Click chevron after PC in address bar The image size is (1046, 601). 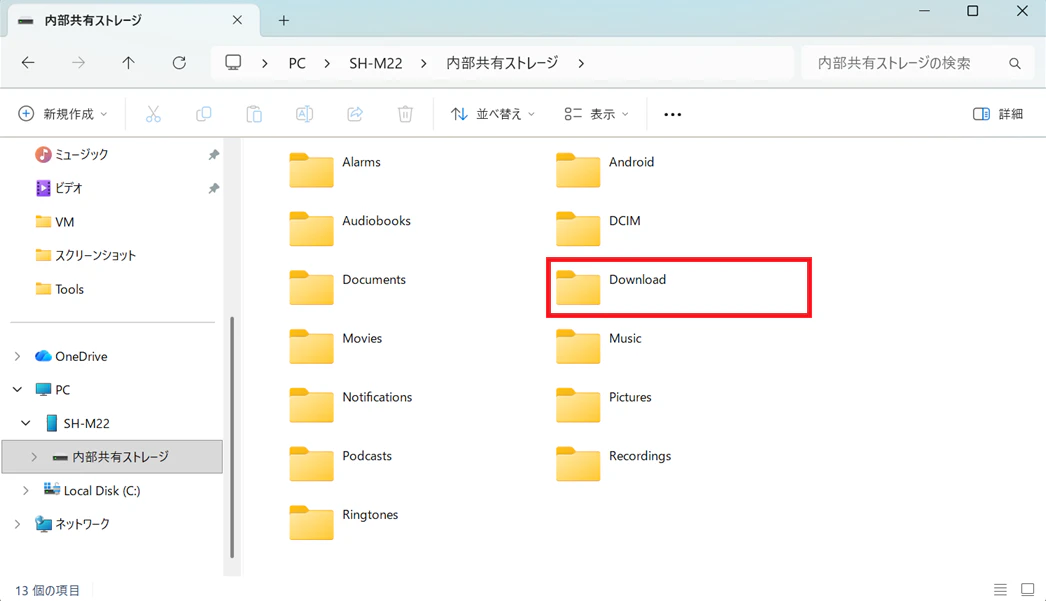tap(327, 63)
